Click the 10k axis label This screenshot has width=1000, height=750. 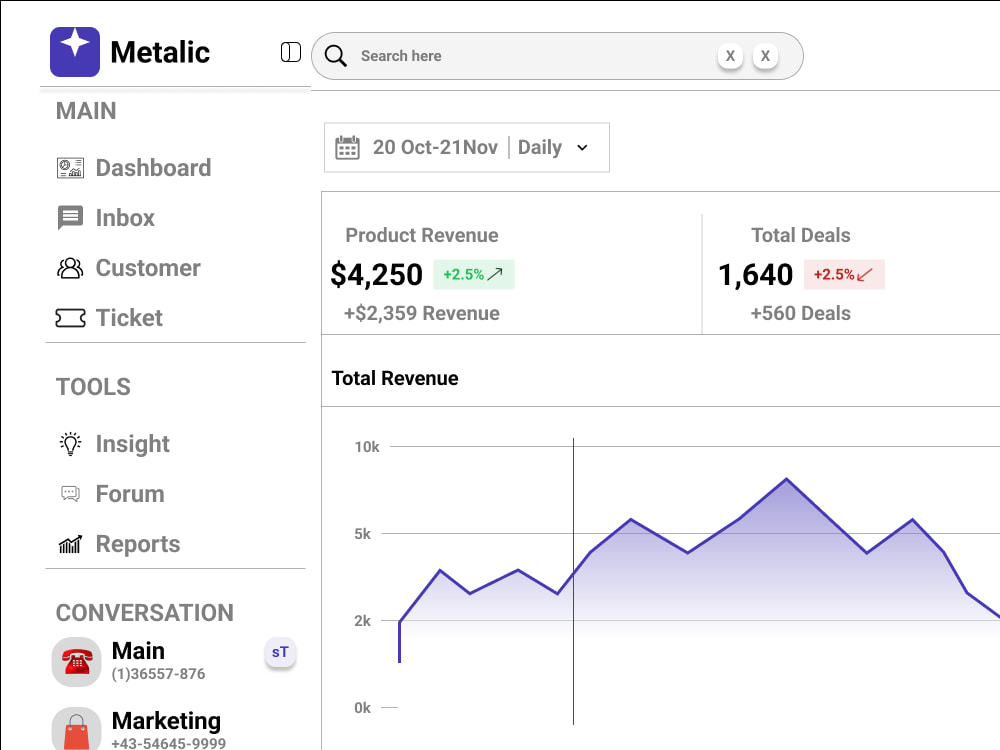pos(367,447)
